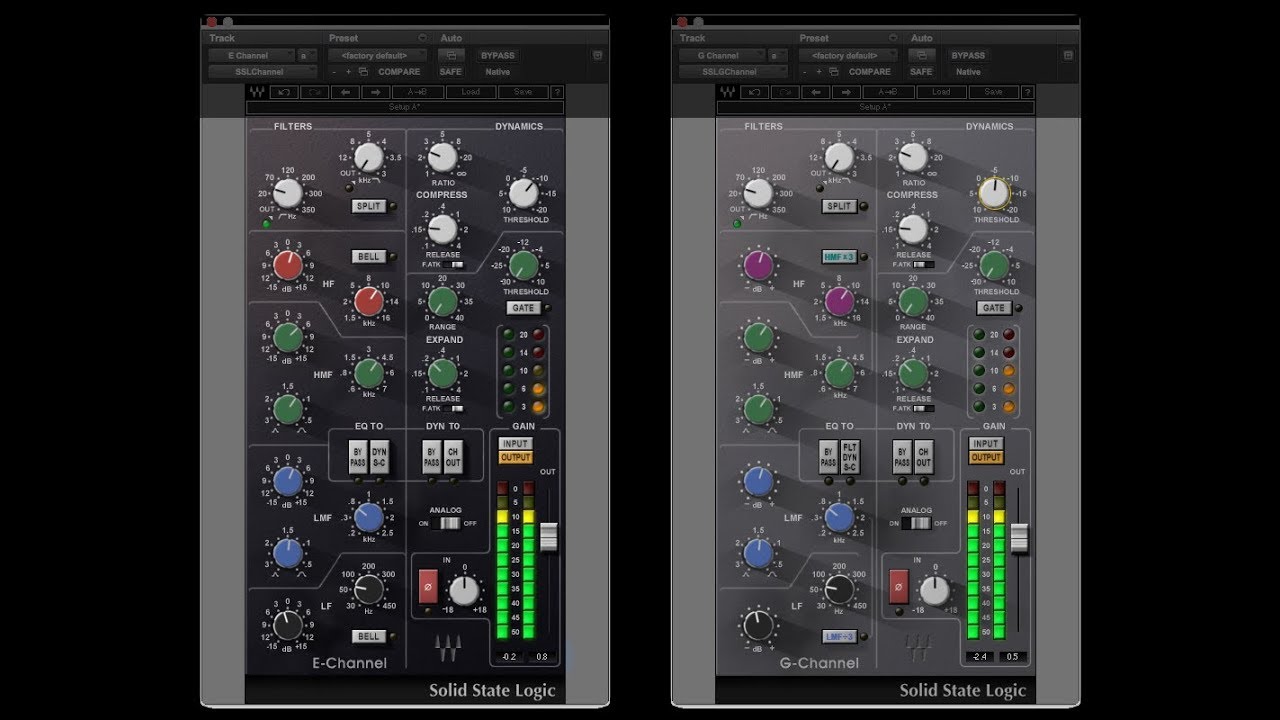Click BYPASS in the G-Channel window header
The width and height of the screenshot is (1280, 720).
coord(967,56)
